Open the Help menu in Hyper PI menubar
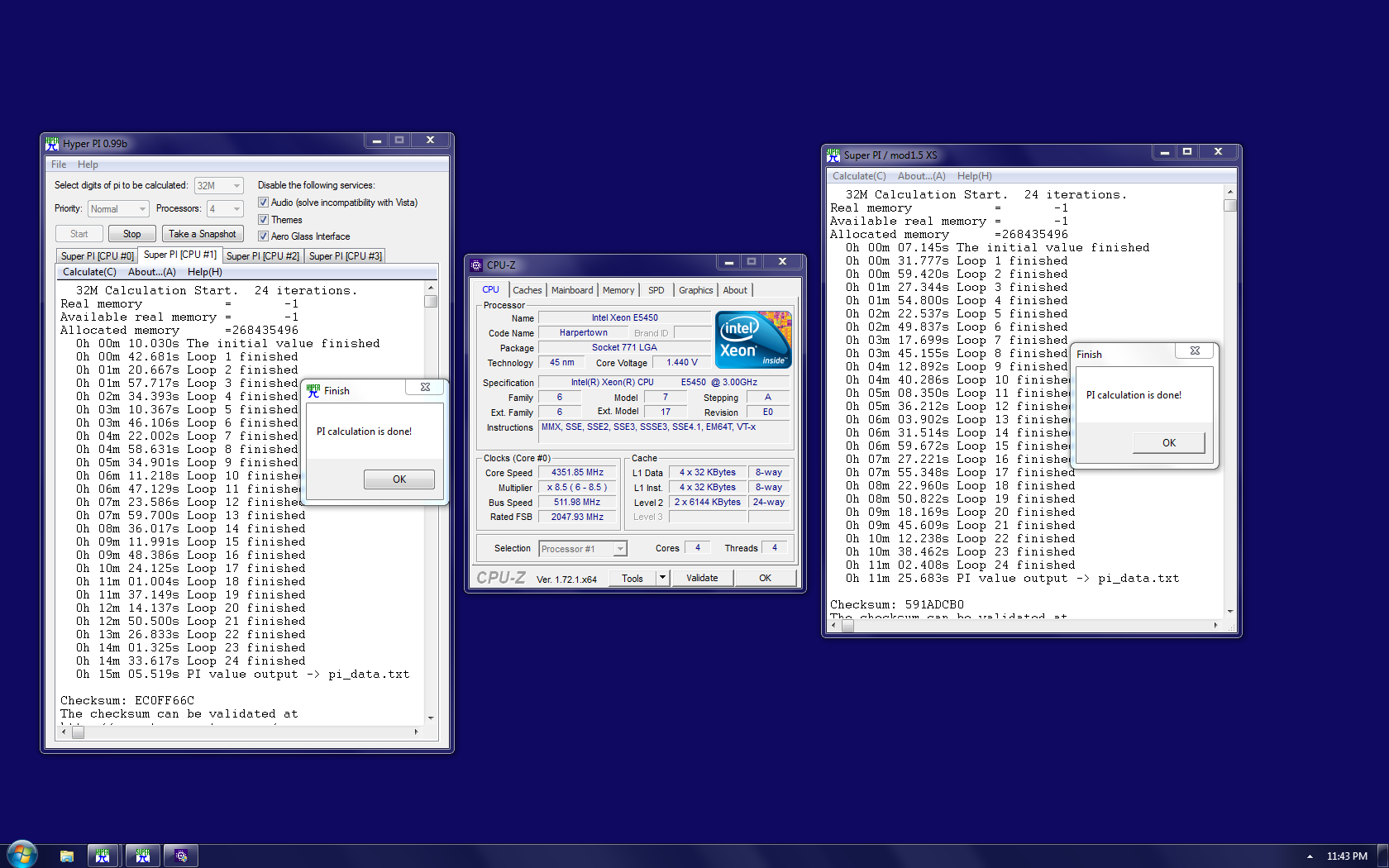The image size is (1389, 868). (88, 165)
